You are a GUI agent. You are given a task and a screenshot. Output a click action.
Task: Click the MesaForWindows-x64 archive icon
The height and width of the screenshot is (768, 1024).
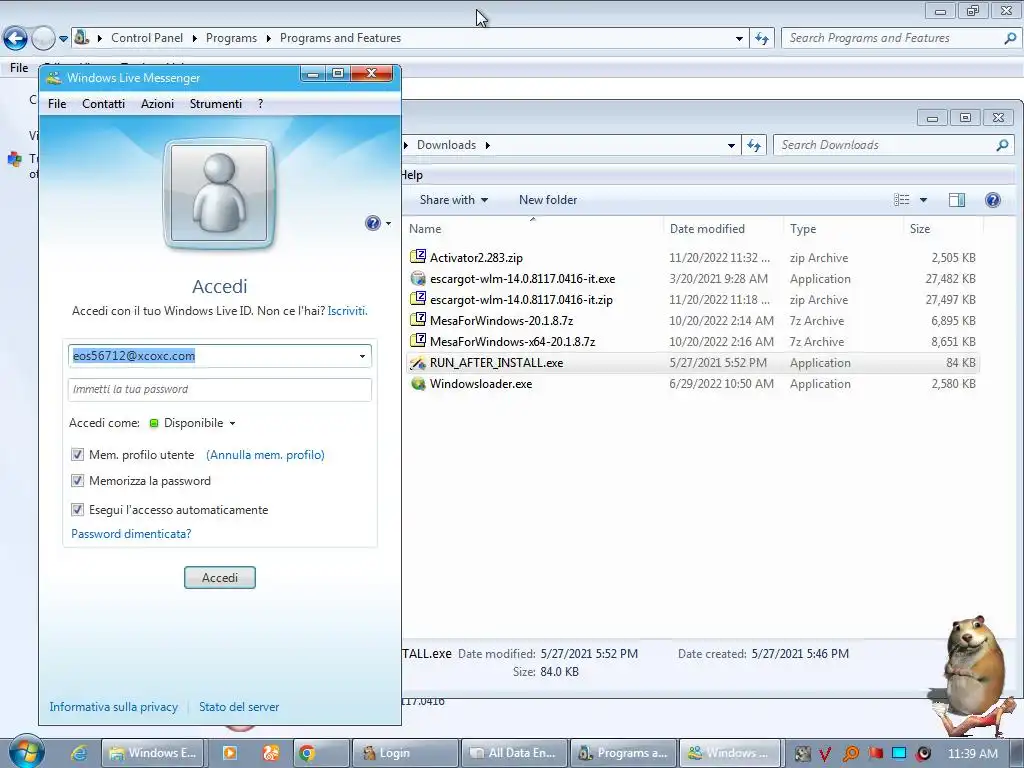pos(418,341)
